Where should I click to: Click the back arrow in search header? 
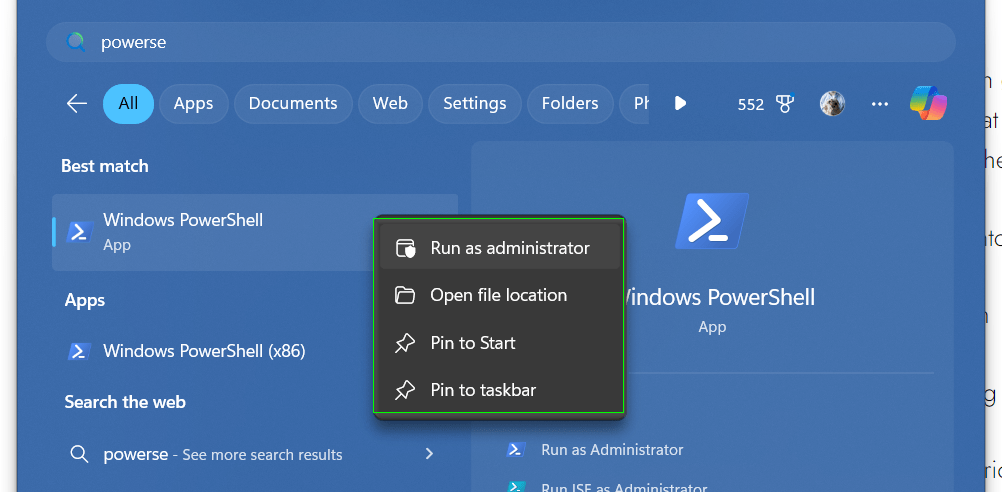click(x=77, y=103)
